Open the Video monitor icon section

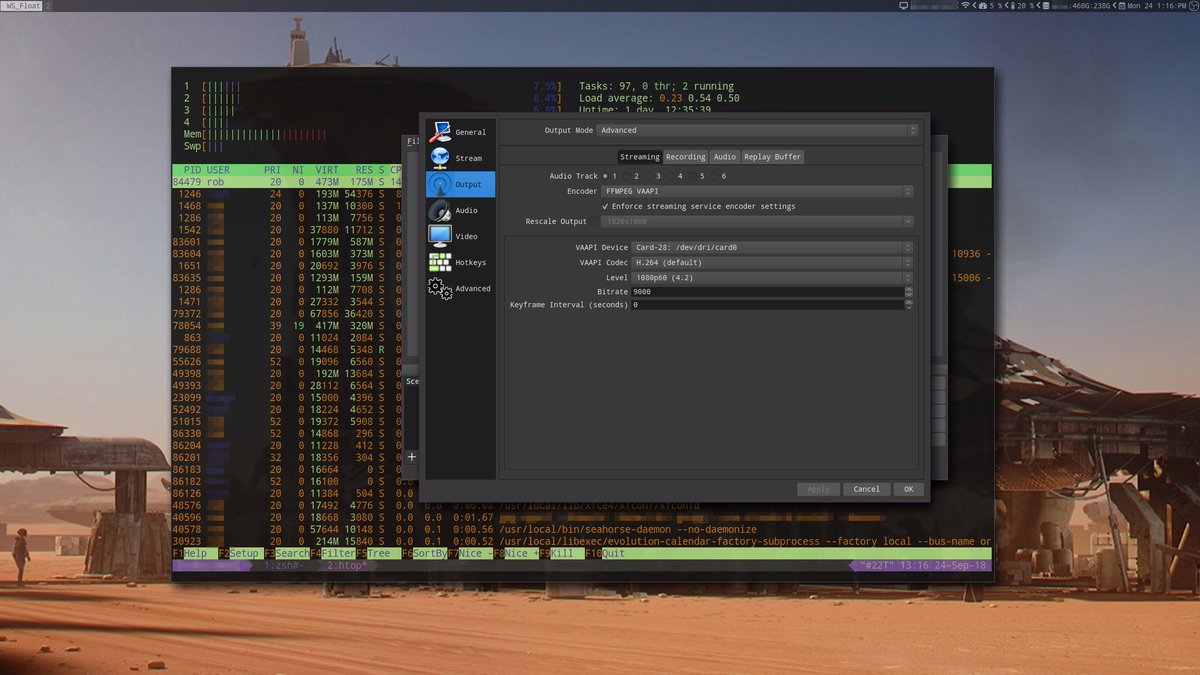440,236
